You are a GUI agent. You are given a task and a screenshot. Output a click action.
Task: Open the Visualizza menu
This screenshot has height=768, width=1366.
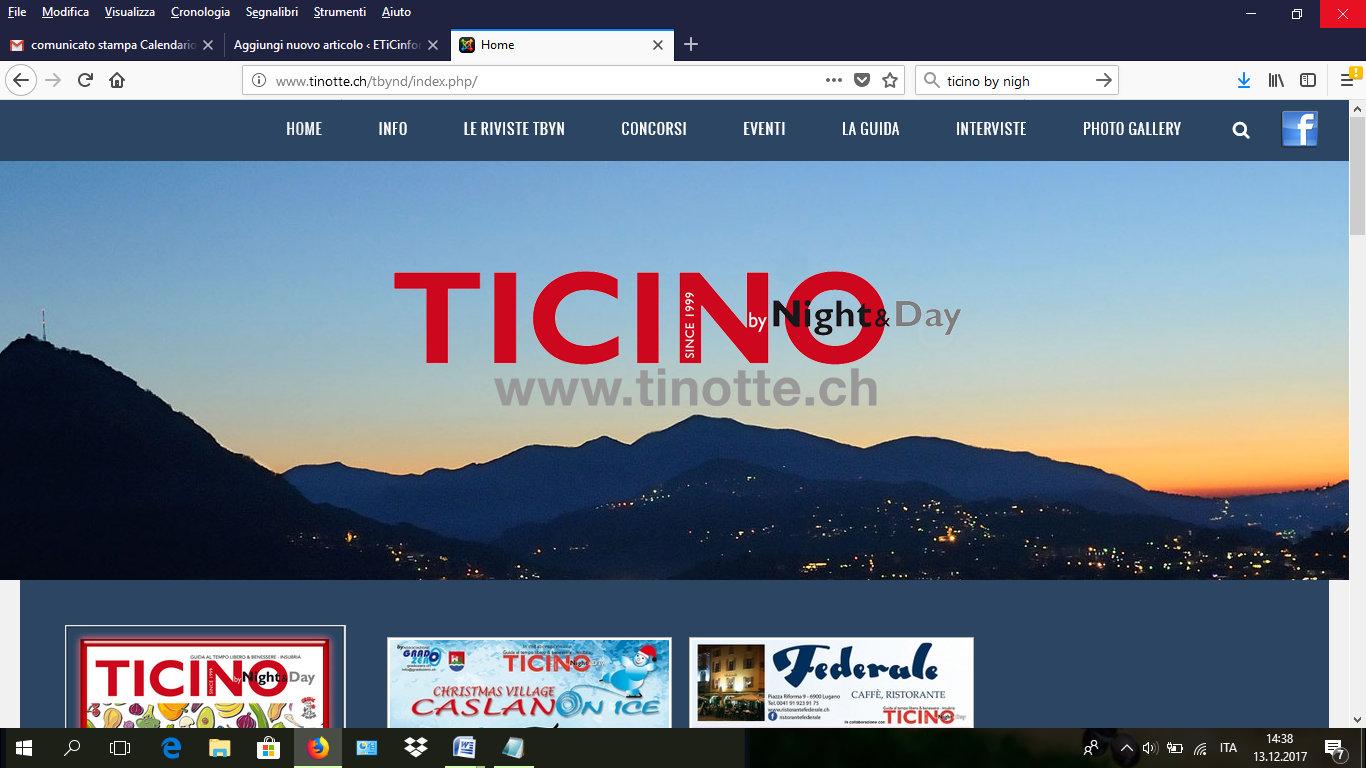[x=130, y=12]
